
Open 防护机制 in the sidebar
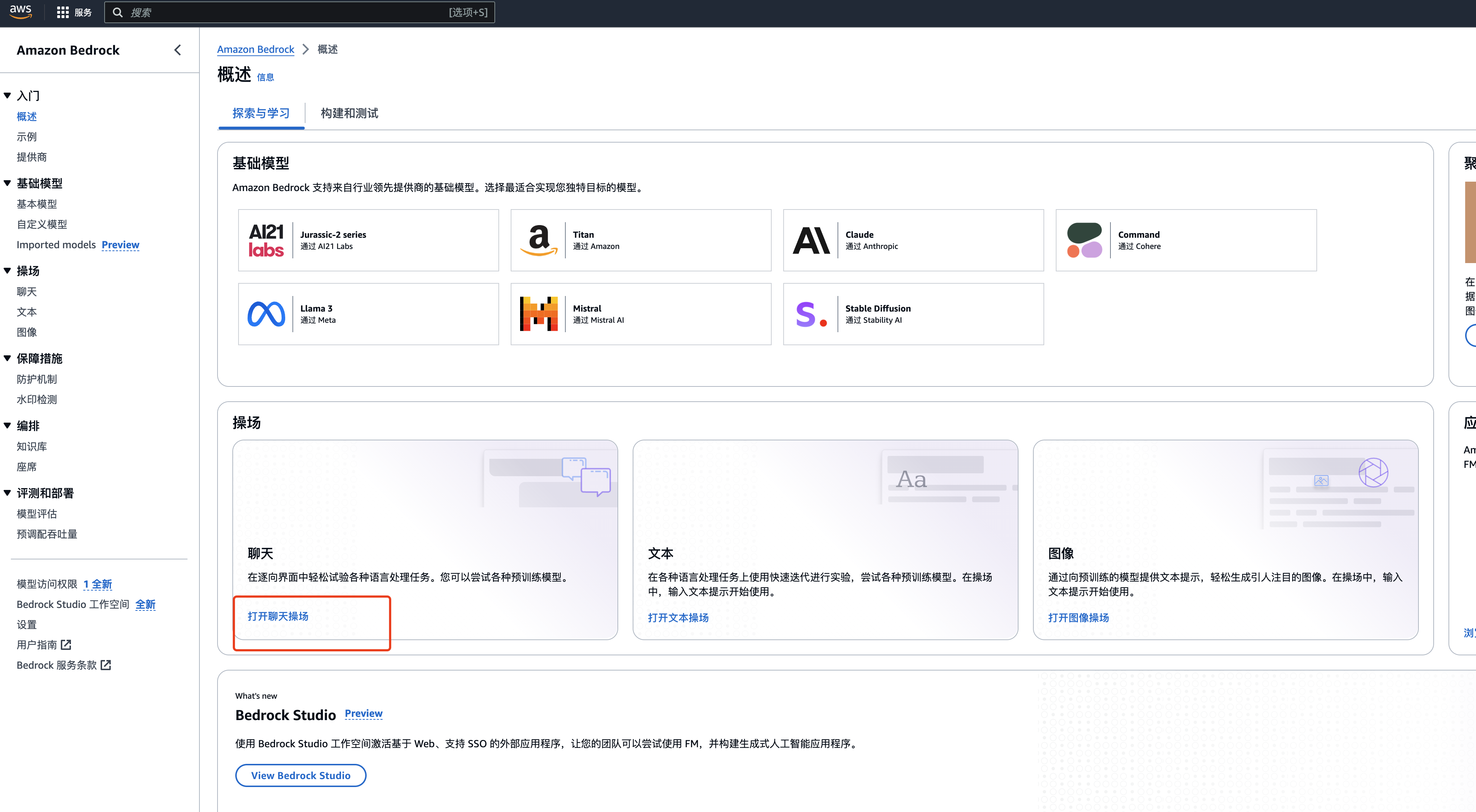37,379
